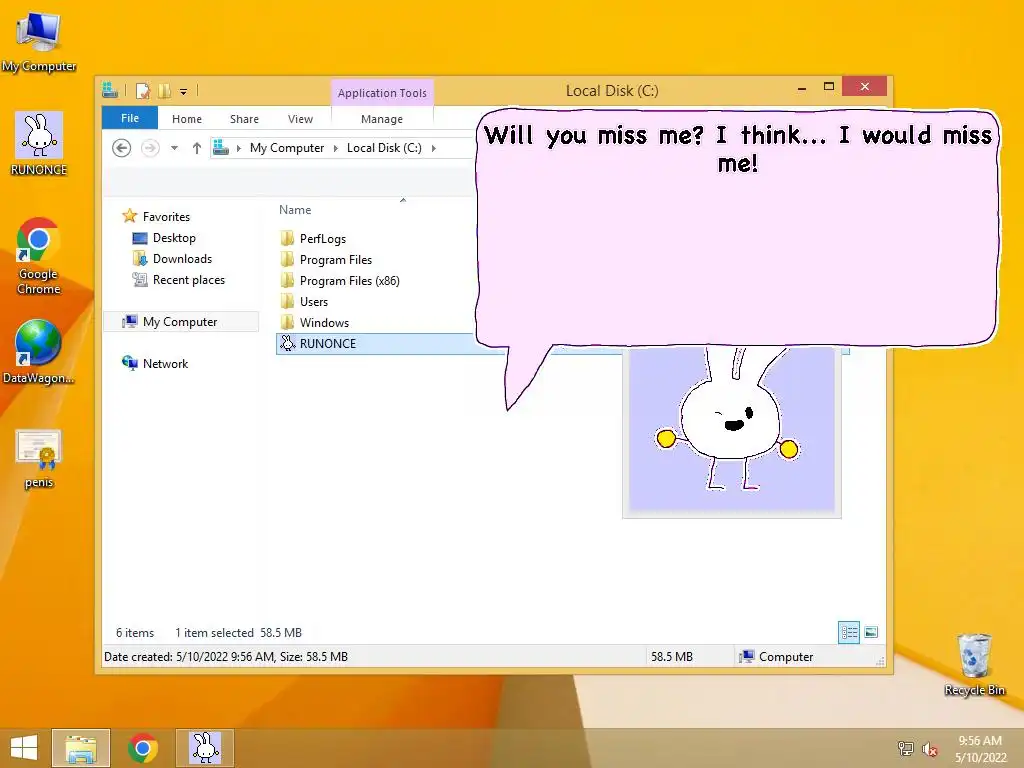This screenshot has width=1024, height=768.
Task: Close the Local Disk (C:) window
Action: click(x=864, y=86)
